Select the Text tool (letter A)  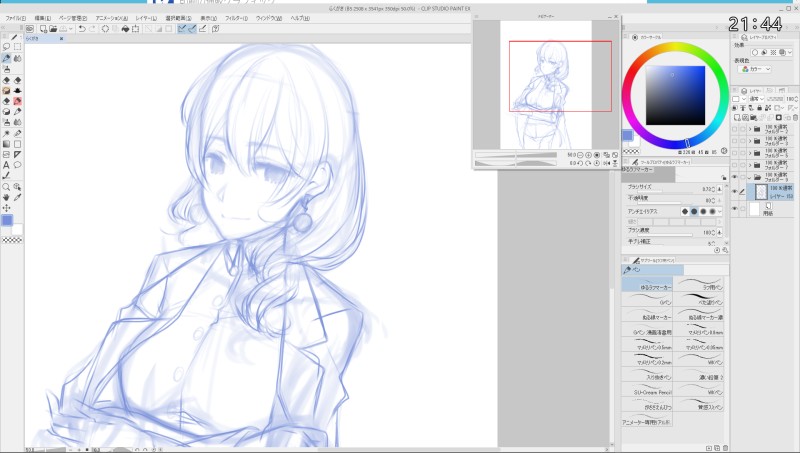pos(6,165)
